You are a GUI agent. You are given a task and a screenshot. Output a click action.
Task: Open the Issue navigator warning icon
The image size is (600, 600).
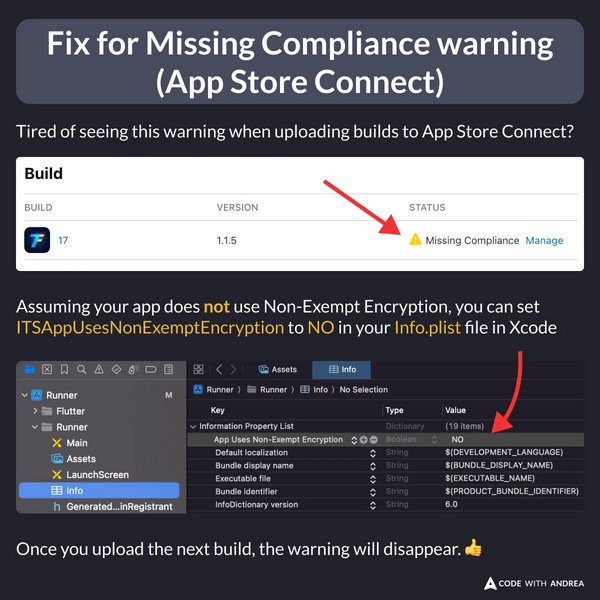[x=99, y=369]
